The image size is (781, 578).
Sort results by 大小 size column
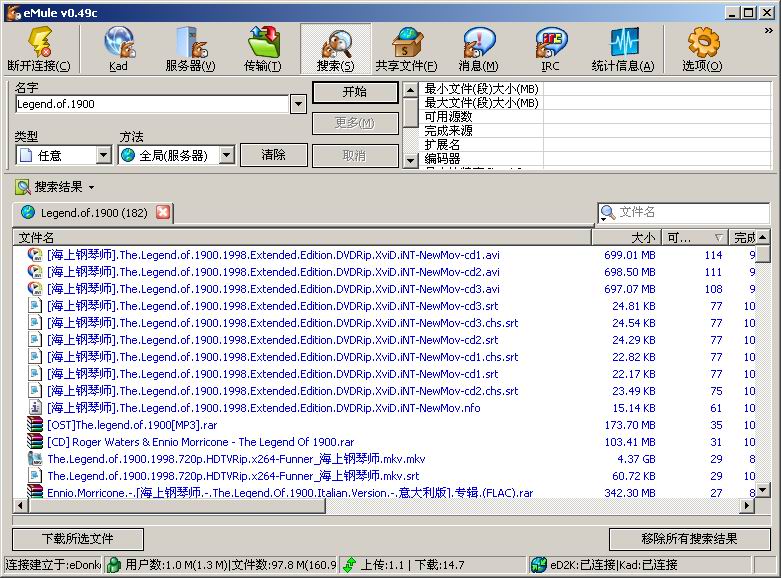tap(626, 238)
